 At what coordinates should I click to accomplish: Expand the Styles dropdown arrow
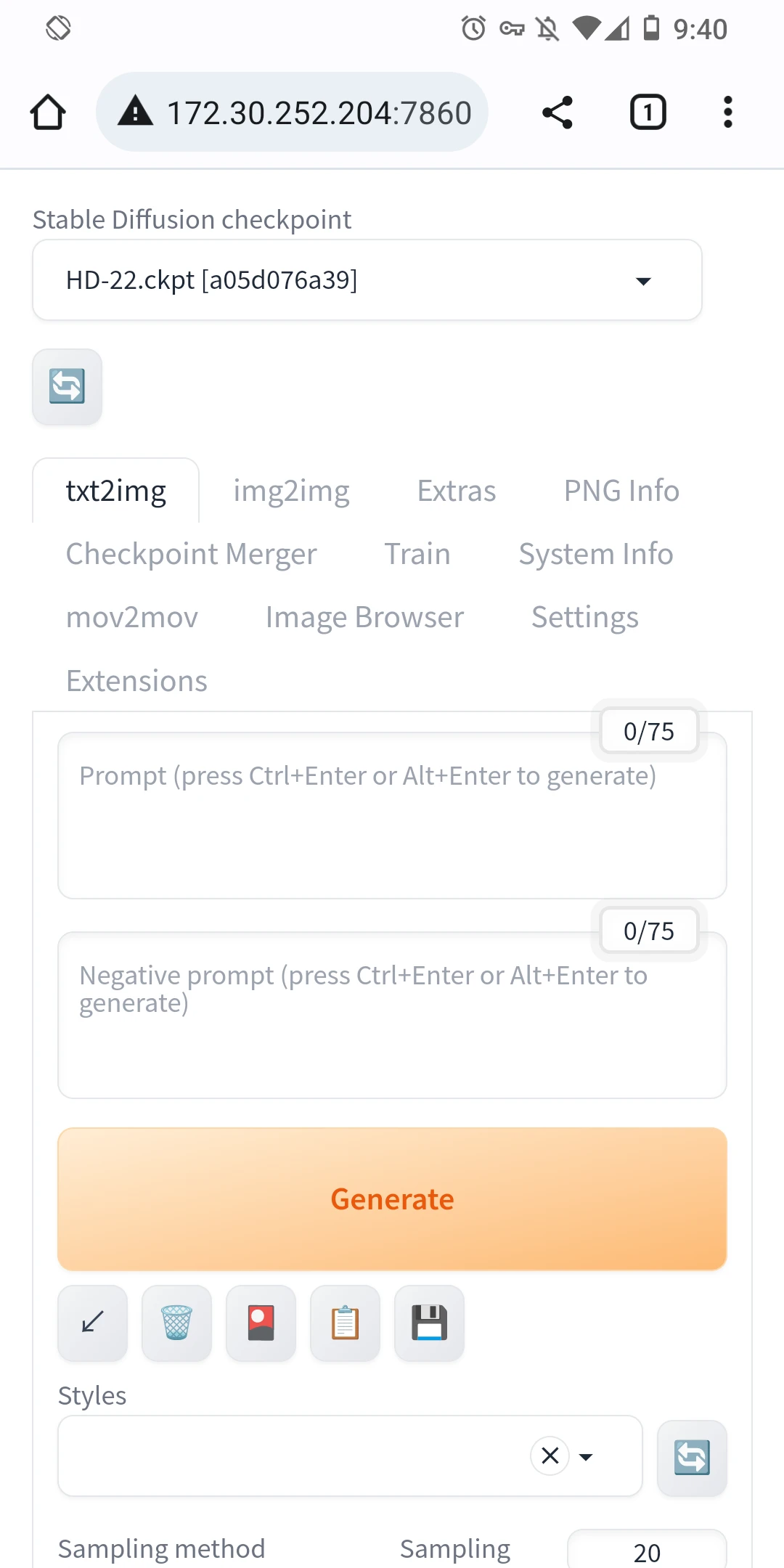click(x=586, y=1456)
